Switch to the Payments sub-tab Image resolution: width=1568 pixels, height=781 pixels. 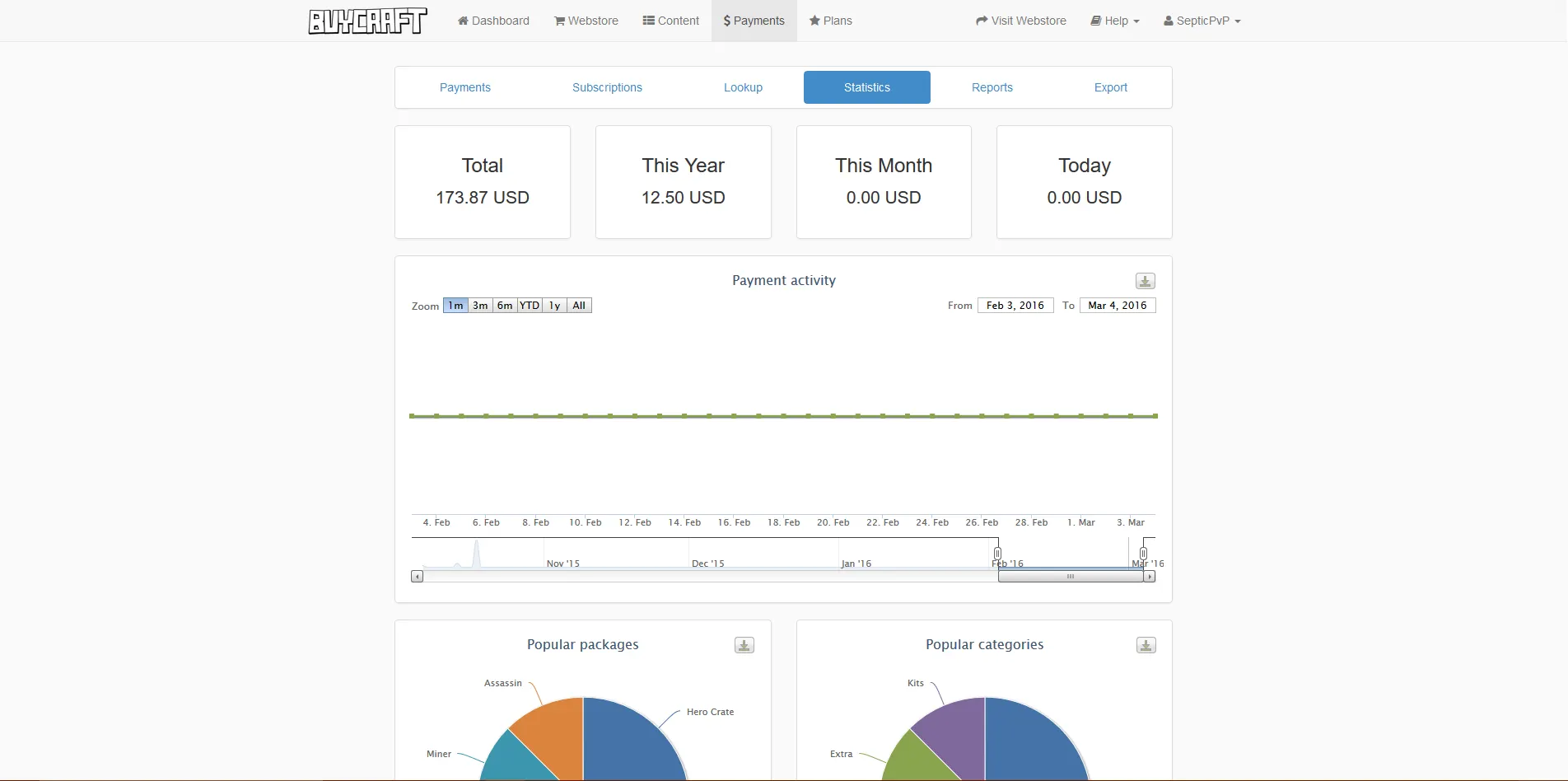coord(465,87)
